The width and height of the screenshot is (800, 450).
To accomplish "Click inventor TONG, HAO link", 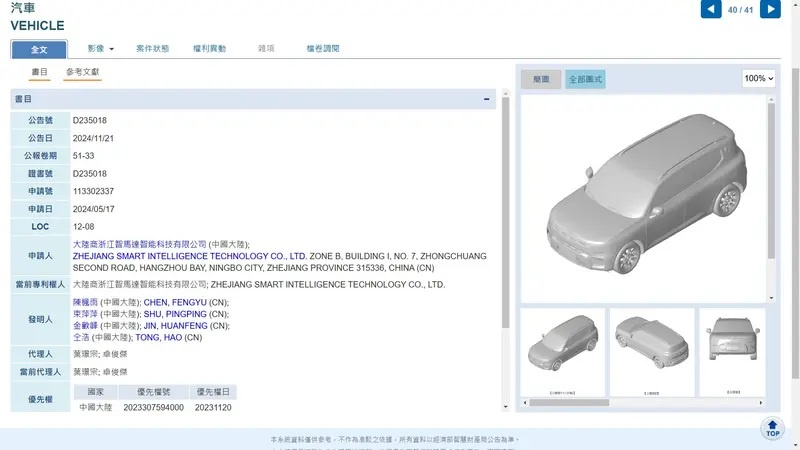I will click(162, 338).
